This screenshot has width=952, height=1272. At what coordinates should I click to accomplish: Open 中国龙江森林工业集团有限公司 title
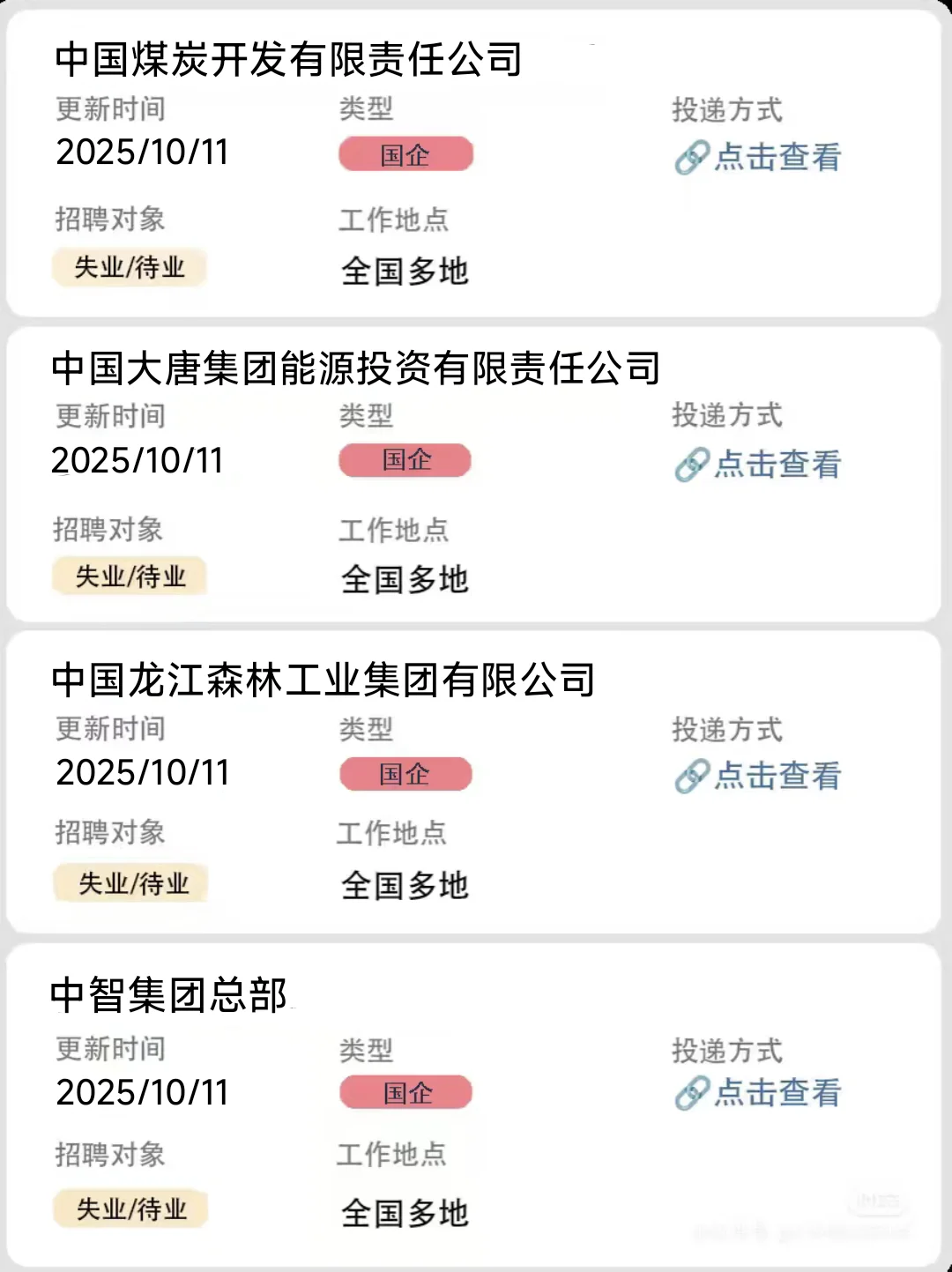[323, 680]
